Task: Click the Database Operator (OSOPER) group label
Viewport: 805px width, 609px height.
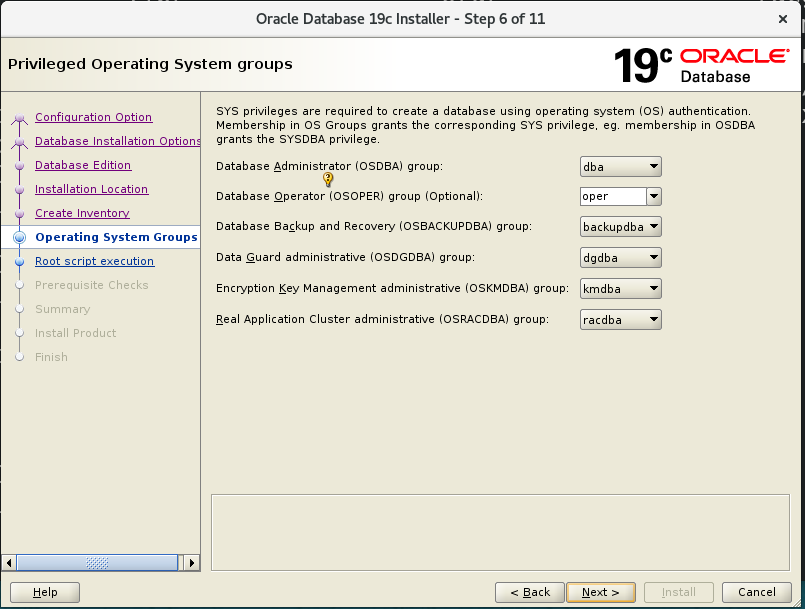Action: [x=349, y=196]
